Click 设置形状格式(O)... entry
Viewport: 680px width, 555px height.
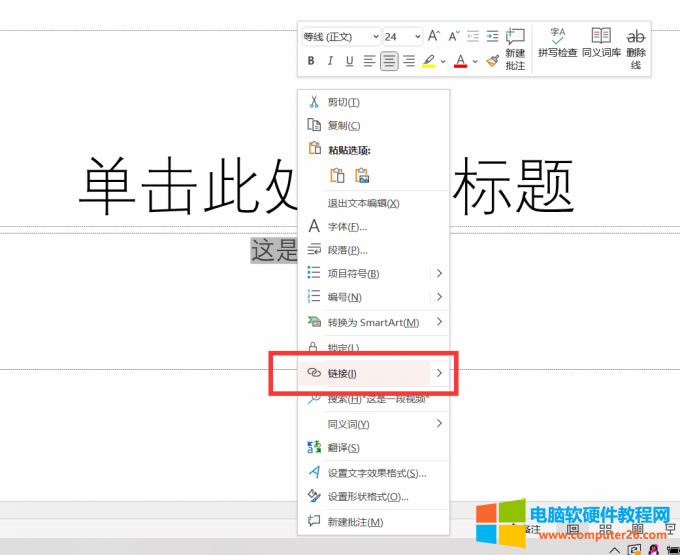click(x=368, y=497)
